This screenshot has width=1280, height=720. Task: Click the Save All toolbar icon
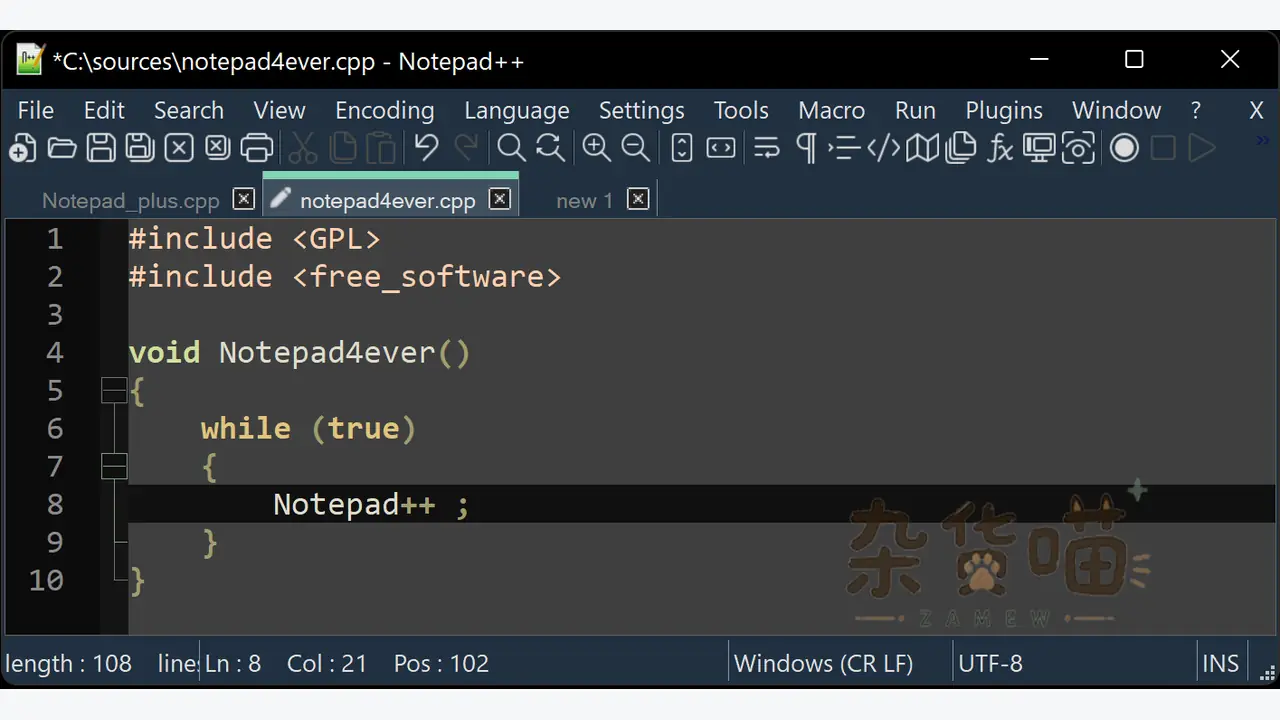(139, 148)
